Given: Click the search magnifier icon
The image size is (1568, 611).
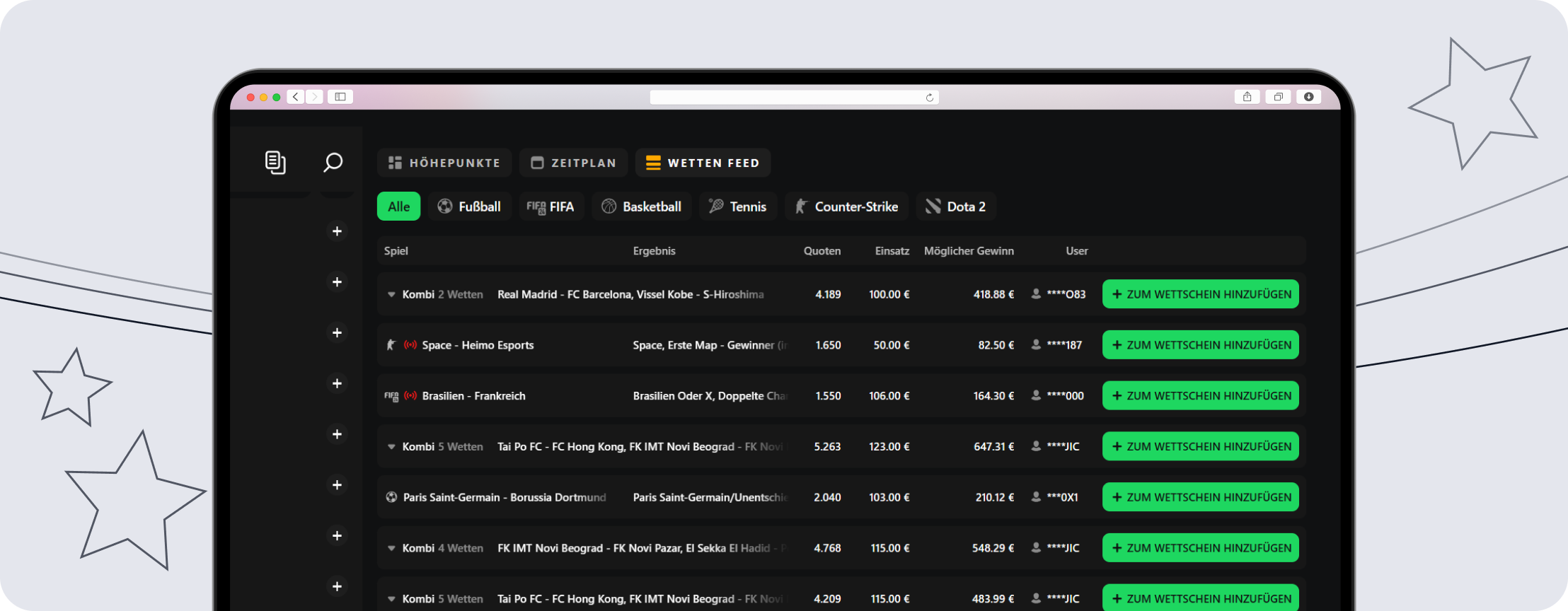Looking at the screenshot, I should (333, 163).
